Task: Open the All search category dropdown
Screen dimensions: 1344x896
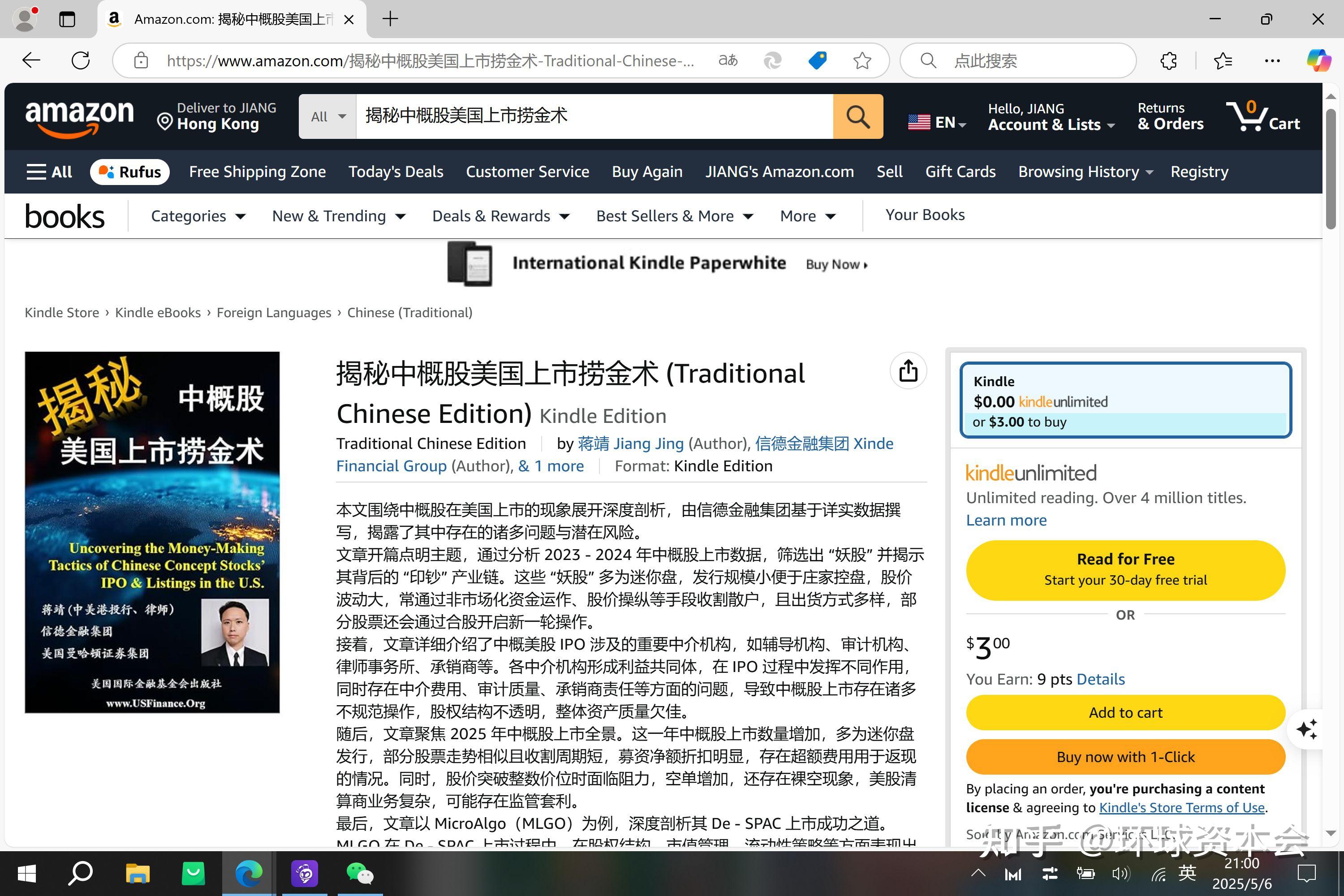Action: [x=328, y=116]
